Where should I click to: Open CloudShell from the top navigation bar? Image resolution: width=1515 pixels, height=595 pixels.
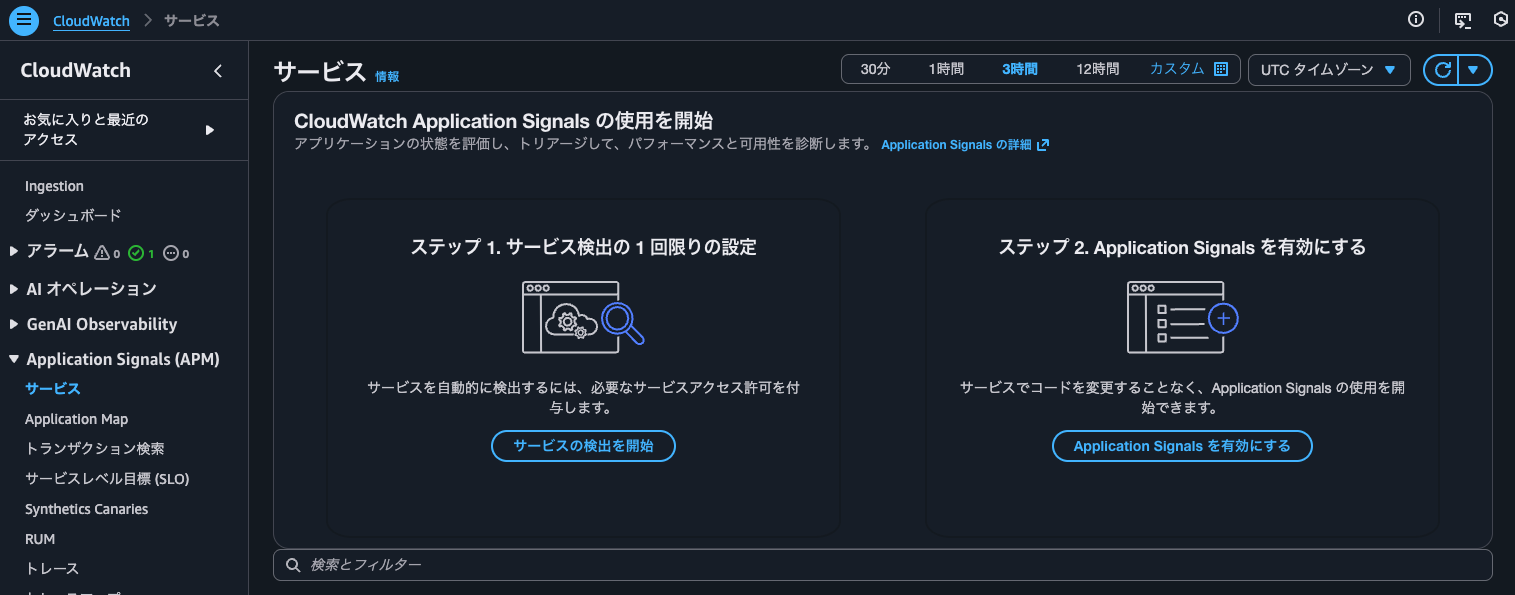[1461, 19]
